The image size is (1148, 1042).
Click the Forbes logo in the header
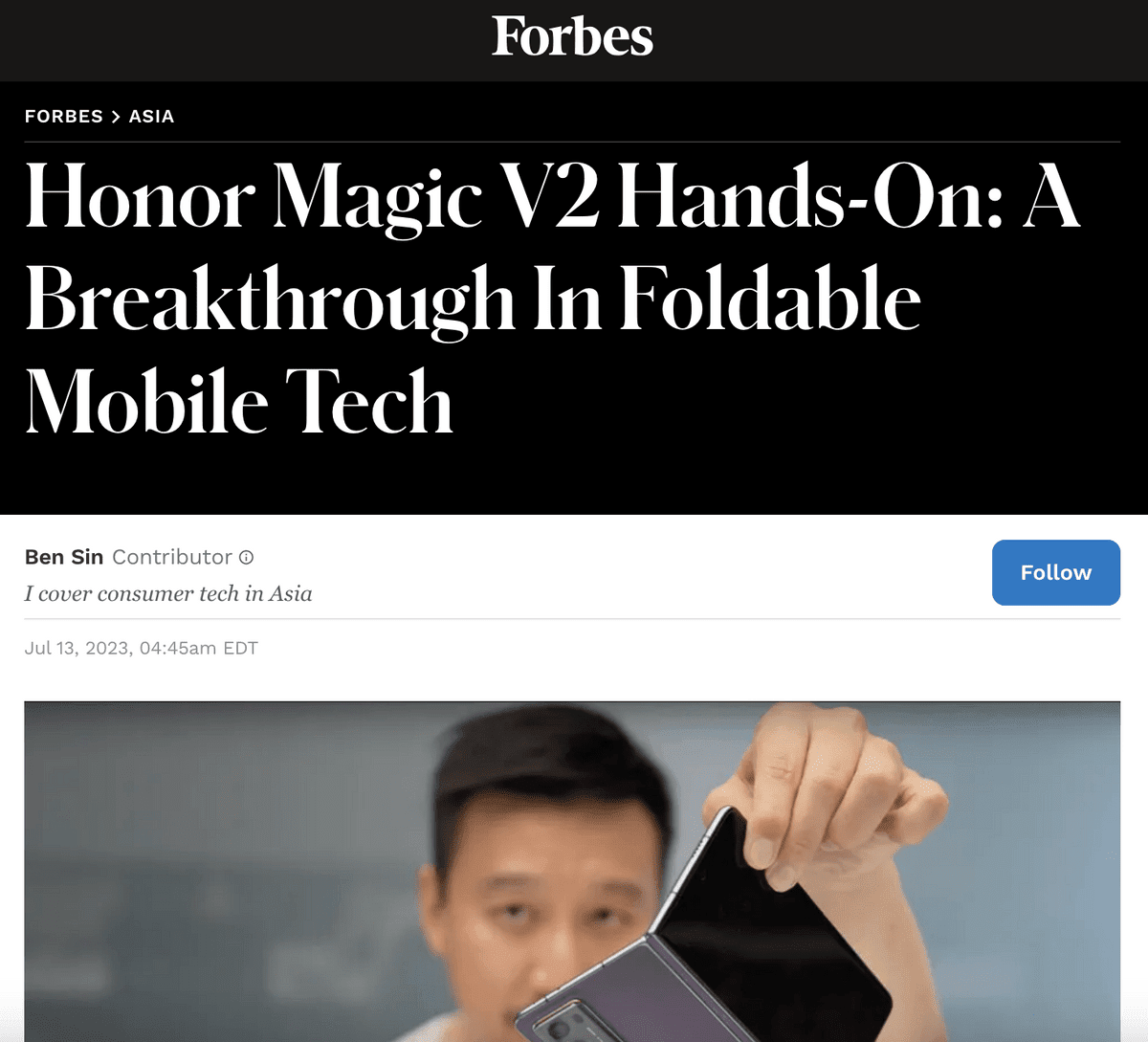[x=572, y=36]
